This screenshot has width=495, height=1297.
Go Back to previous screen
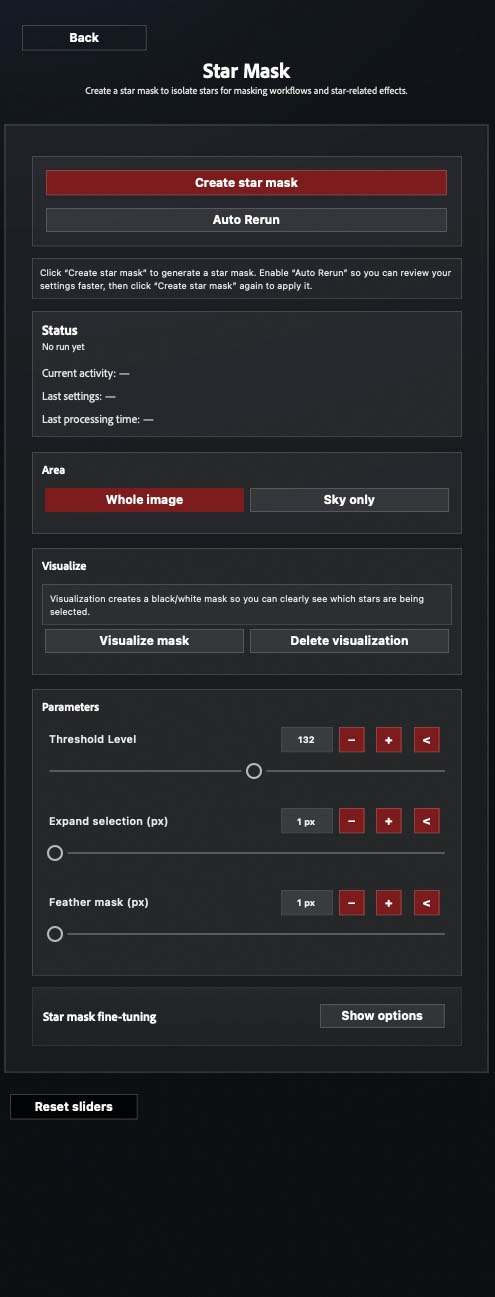click(x=84, y=38)
